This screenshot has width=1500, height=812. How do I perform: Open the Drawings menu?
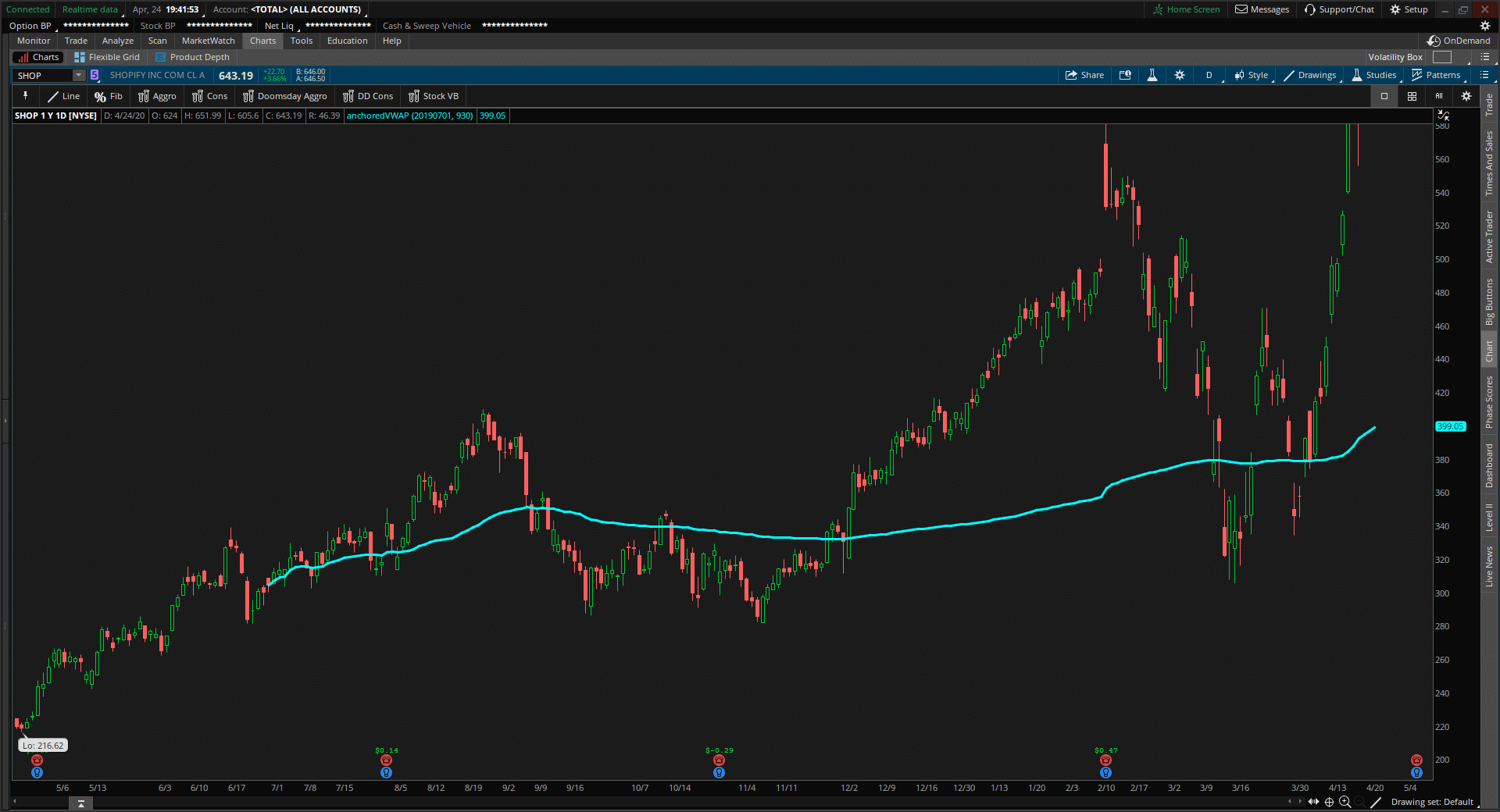tap(1310, 75)
